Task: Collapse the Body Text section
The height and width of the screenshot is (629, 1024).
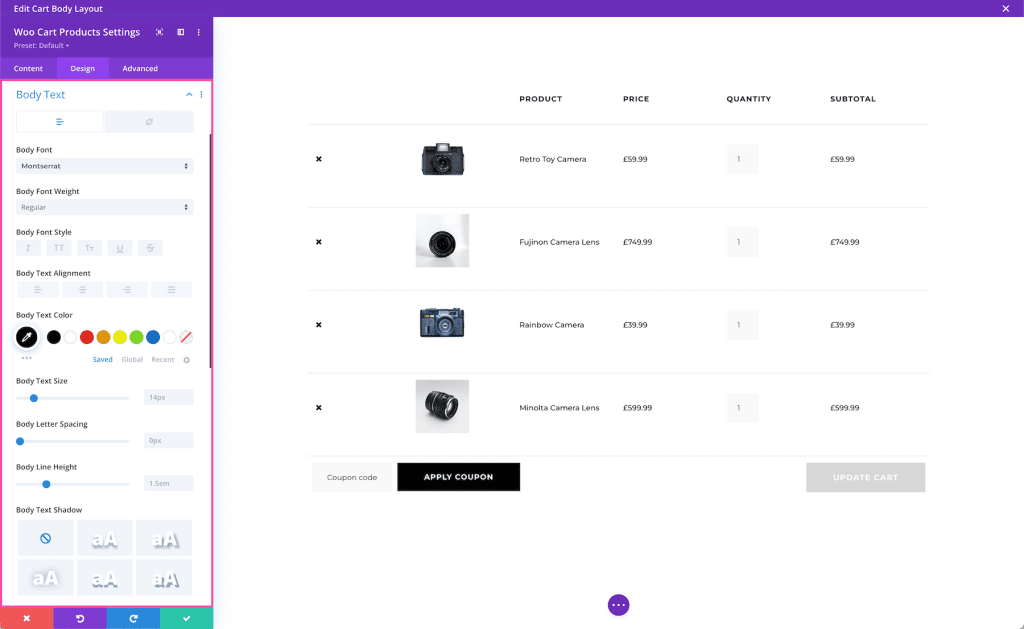Action: (x=189, y=94)
